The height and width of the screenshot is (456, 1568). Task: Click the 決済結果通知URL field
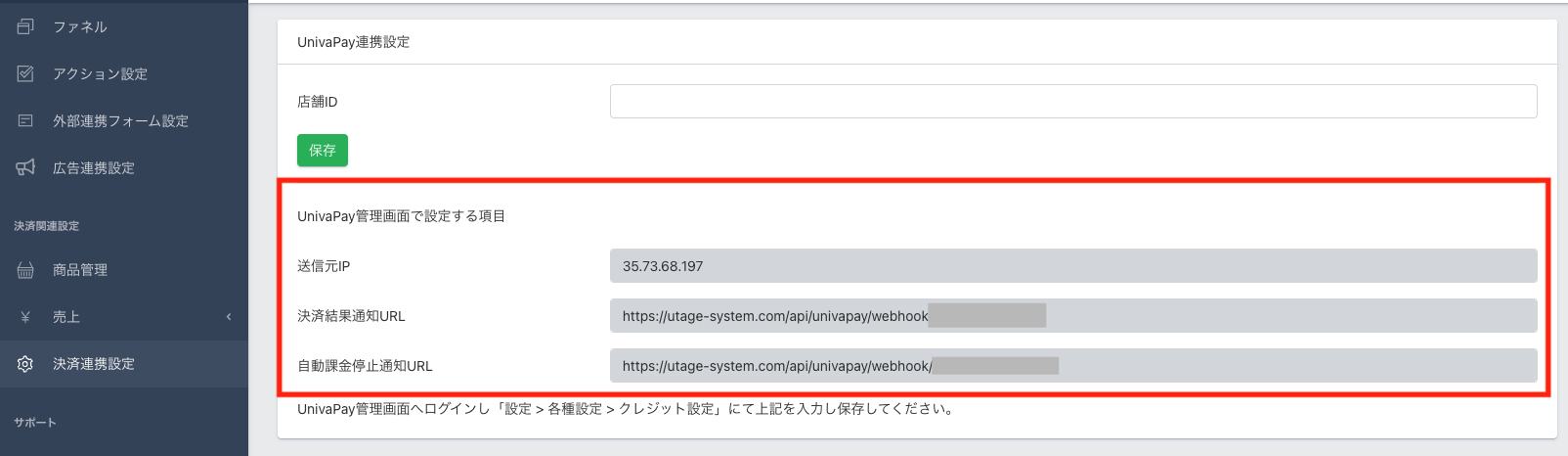click(1072, 315)
